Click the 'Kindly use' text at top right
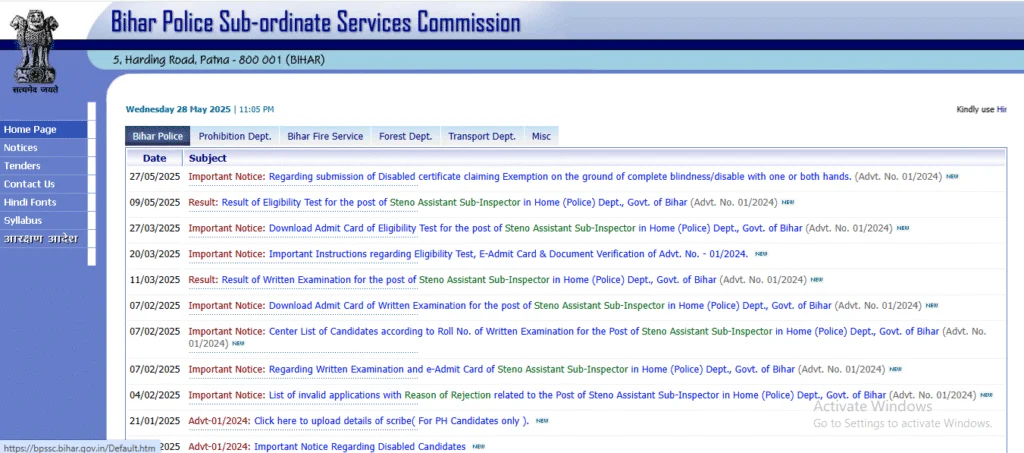This screenshot has height=453, width=1024. (976, 110)
